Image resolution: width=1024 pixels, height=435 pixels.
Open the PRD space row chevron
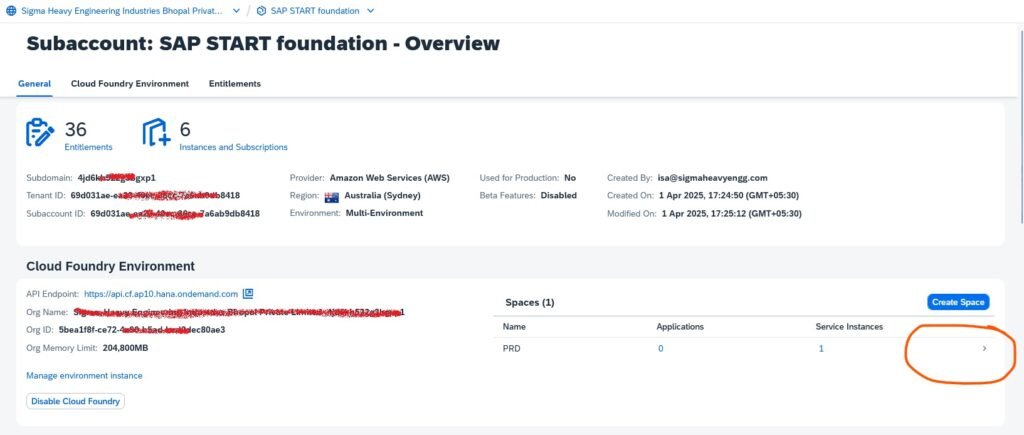tap(984, 348)
